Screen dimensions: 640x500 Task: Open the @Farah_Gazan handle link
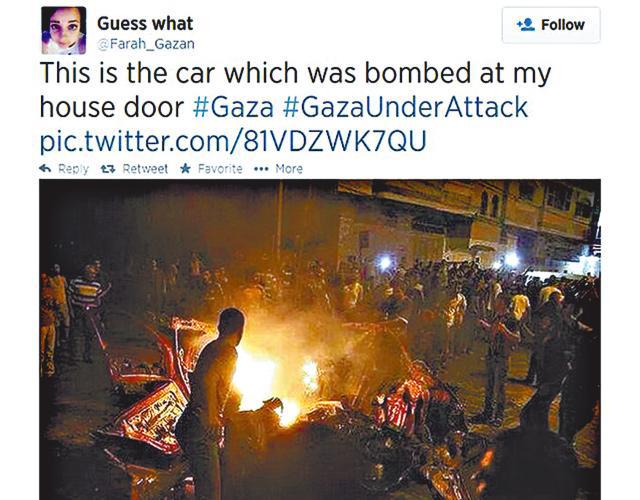(146, 44)
